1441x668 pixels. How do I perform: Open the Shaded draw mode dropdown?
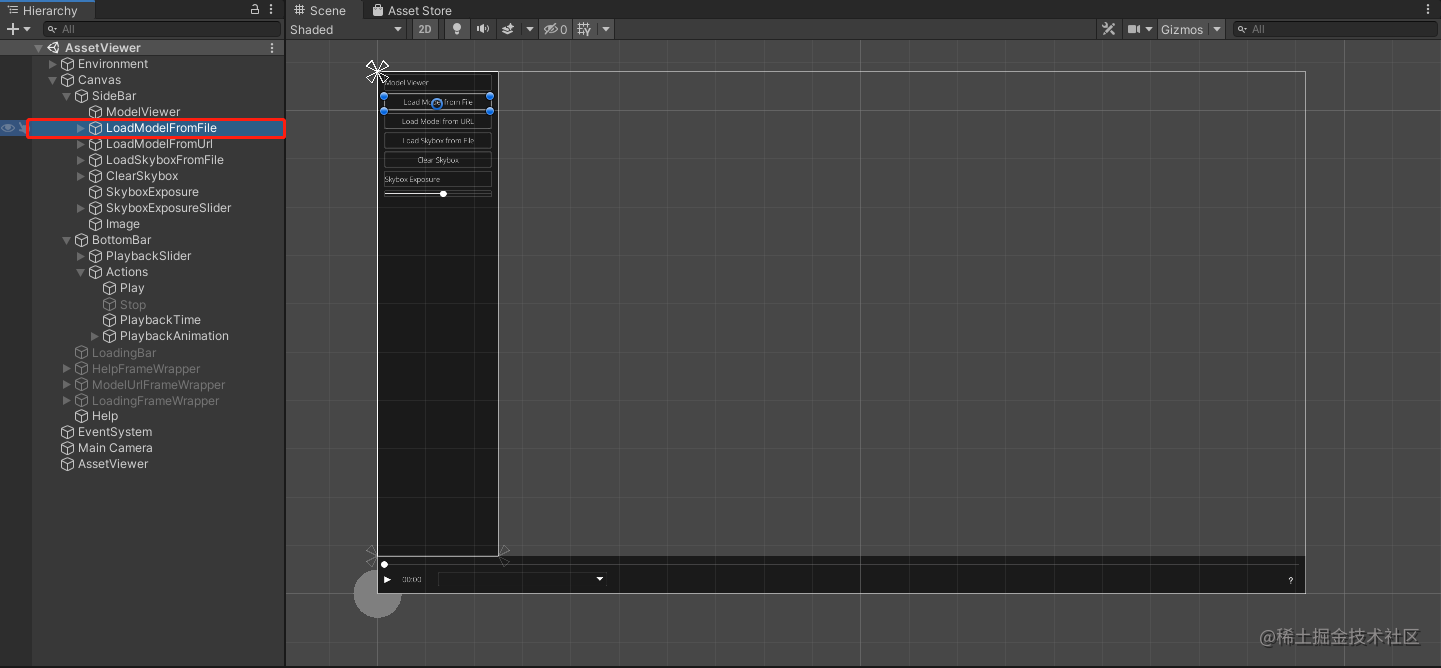(347, 29)
